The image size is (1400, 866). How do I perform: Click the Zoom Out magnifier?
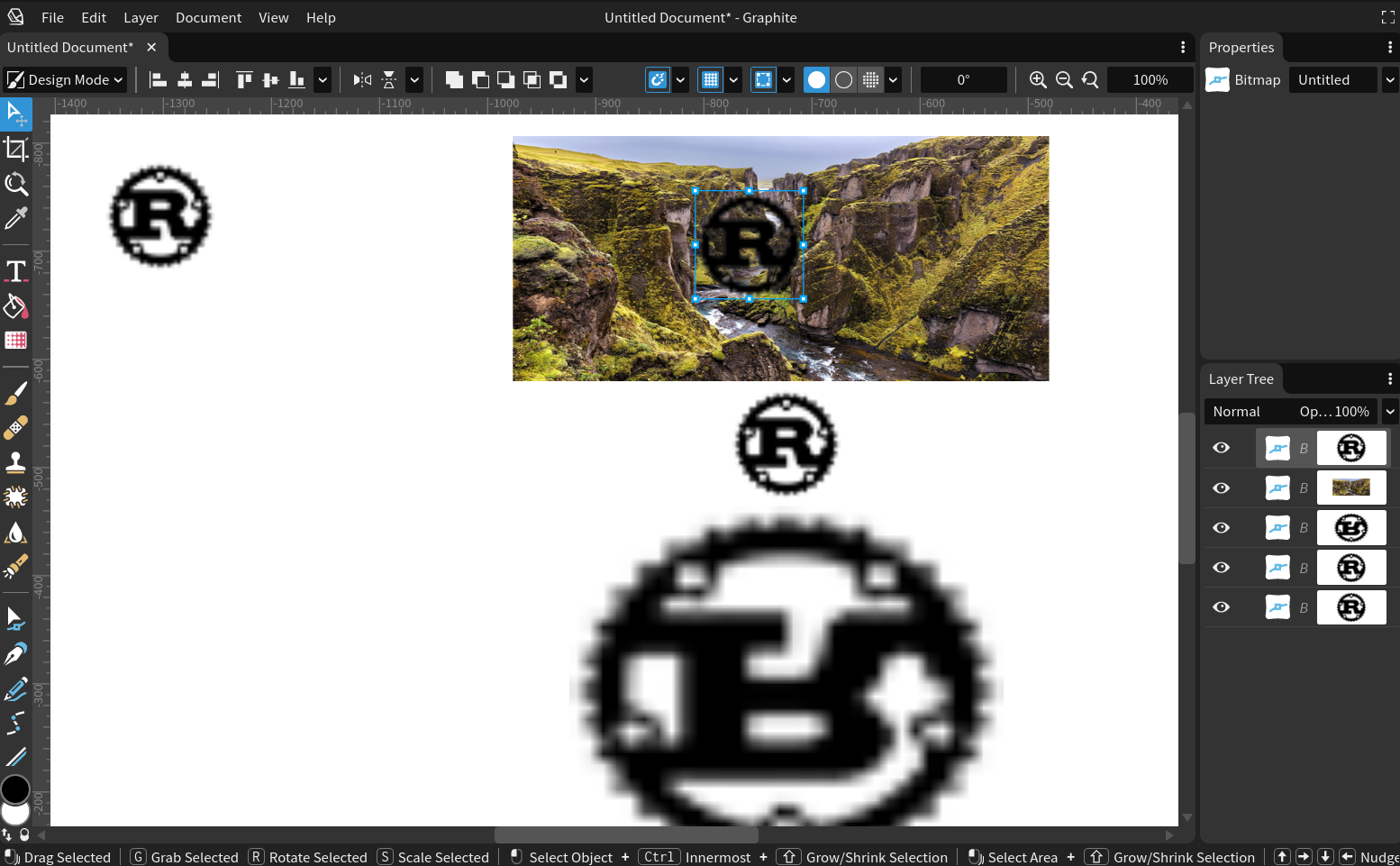coord(1064,80)
